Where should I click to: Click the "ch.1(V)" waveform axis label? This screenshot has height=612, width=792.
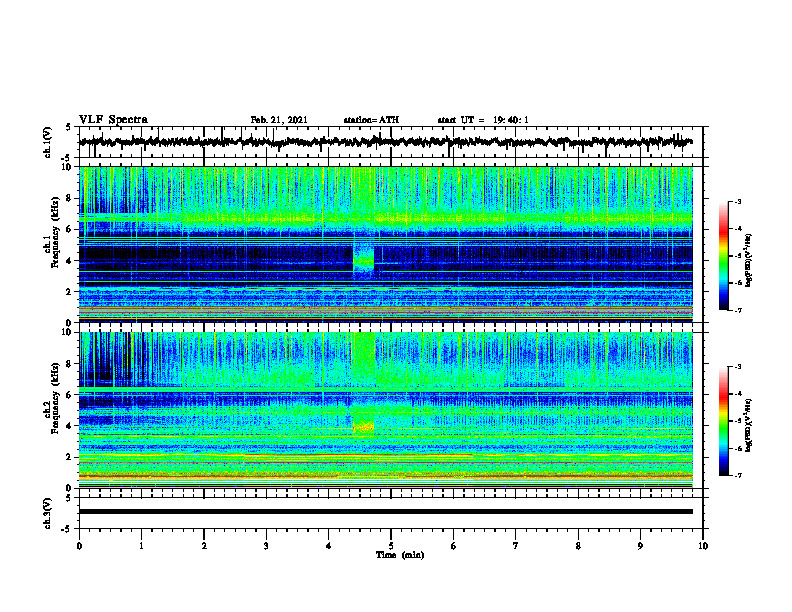[x=48, y=142]
